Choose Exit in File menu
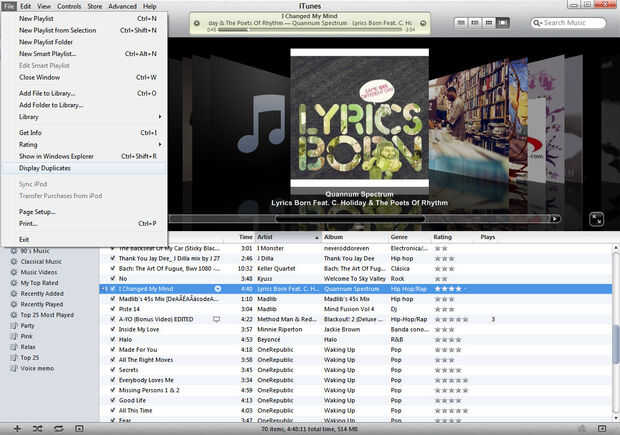Image resolution: width=620 pixels, height=435 pixels. click(84, 239)
